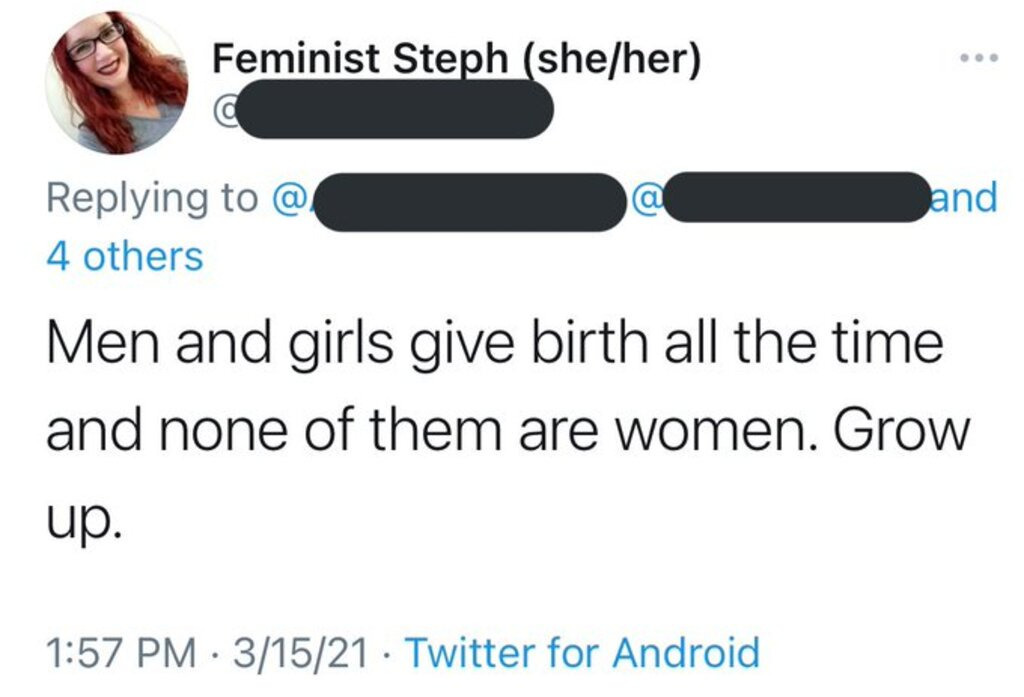
Task: Click the tweet line "Men and girls give birth"
Action: coord(494,344)
